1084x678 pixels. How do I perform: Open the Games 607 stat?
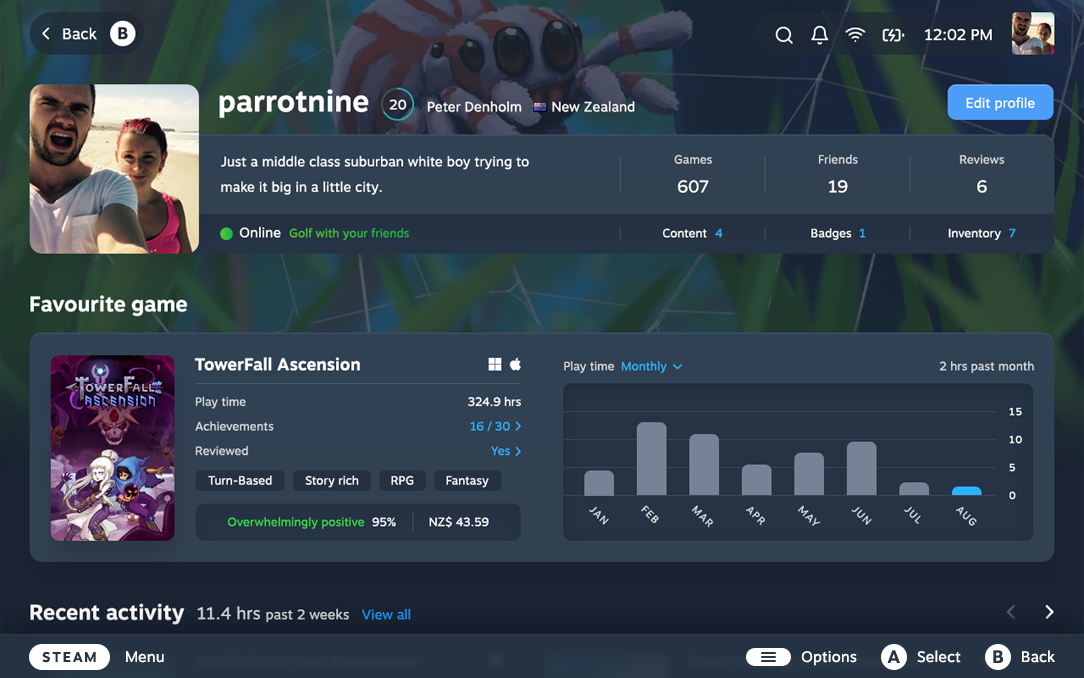point(693,174)
